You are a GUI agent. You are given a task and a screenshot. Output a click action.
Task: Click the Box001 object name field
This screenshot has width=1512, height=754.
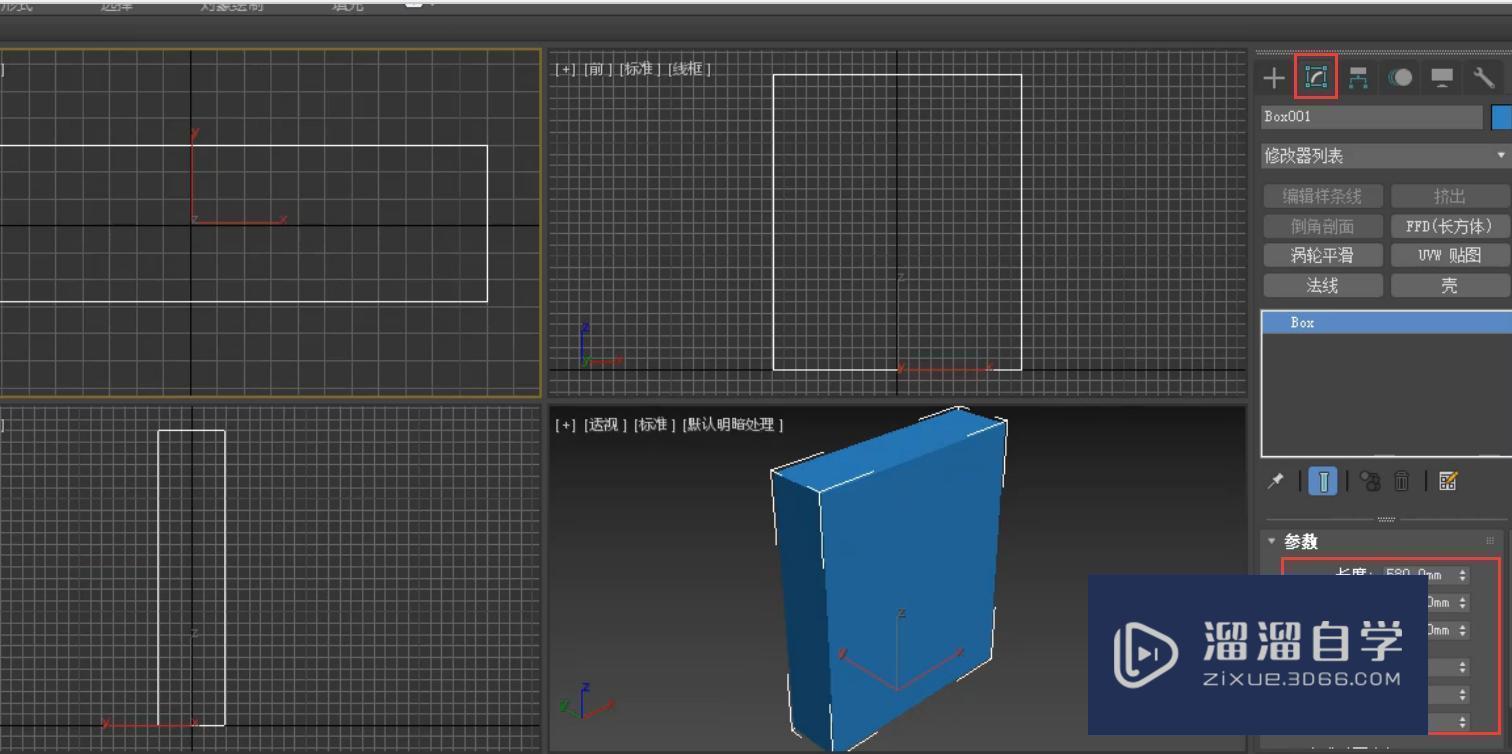(1371, 117)
